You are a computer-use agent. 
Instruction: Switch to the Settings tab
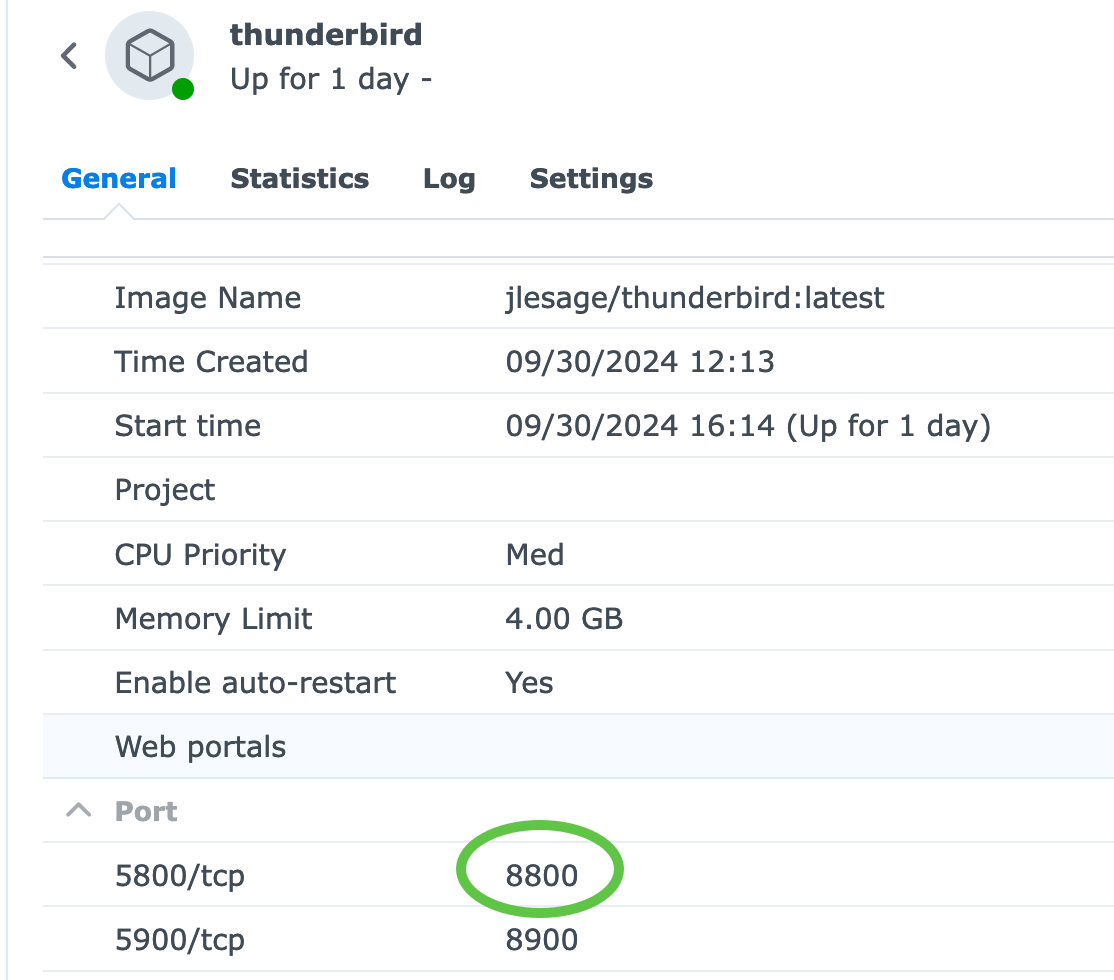591,179
